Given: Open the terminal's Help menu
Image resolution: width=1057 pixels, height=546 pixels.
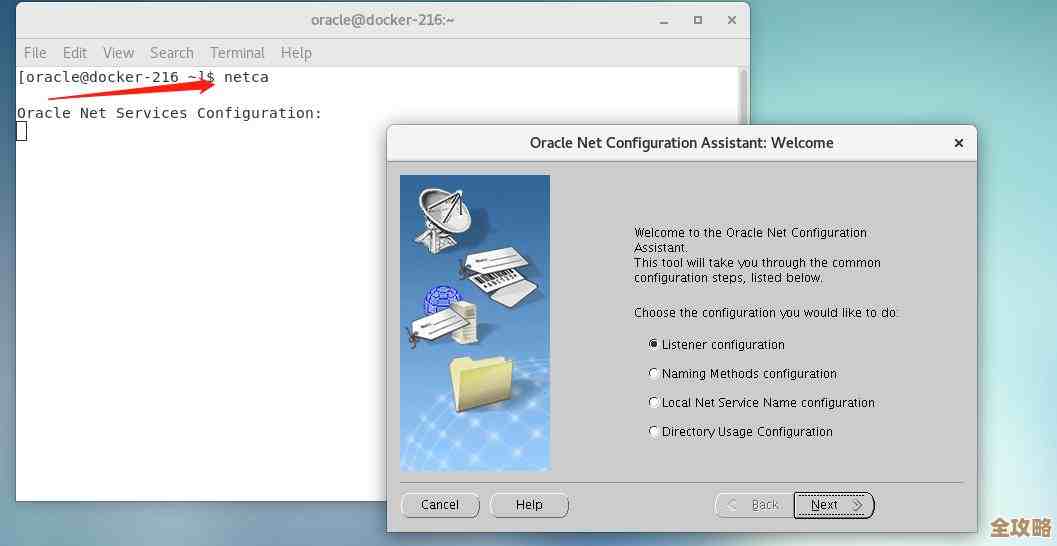Looking at the screenshot, I should pyautogui.click(x=296, y=53).
